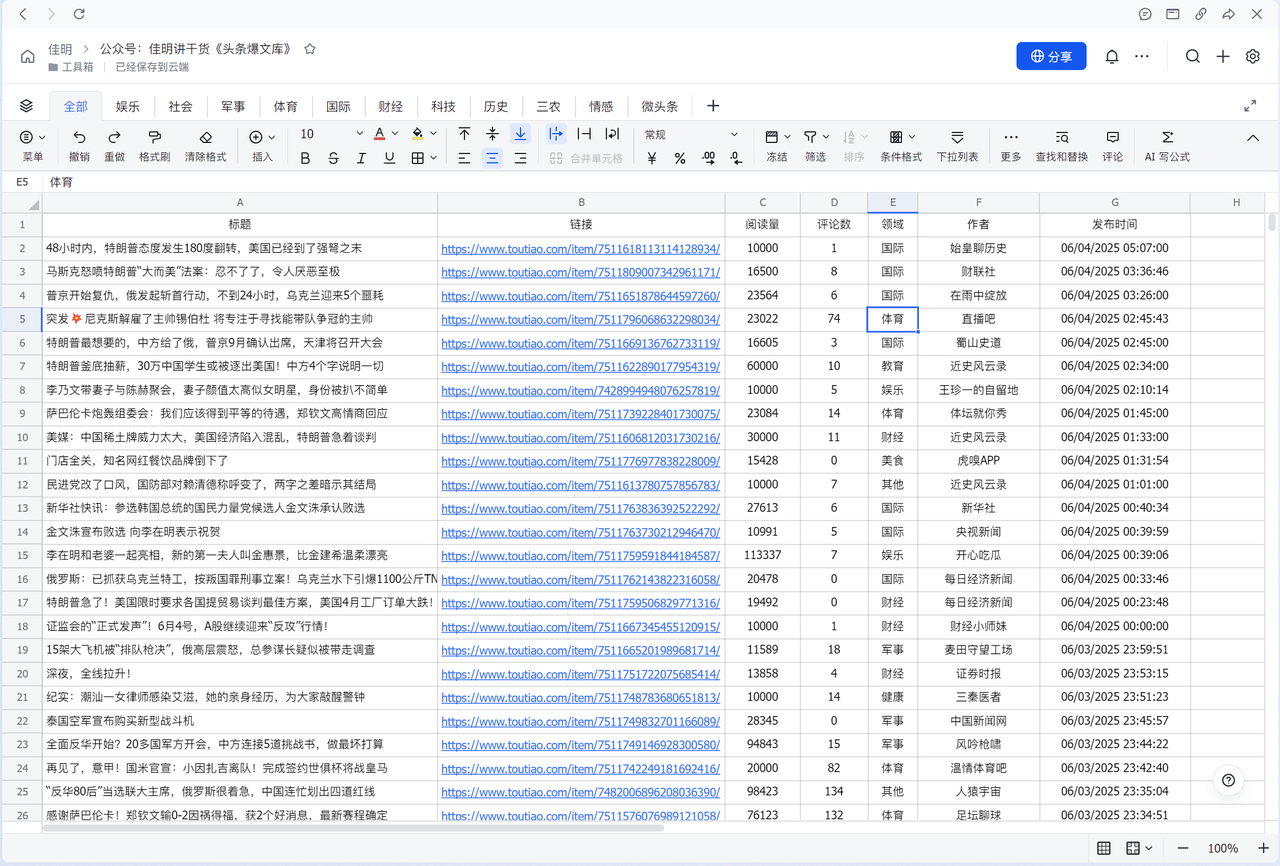Click the format painter (格式刷) icon
Viewport: 1280px width, 866px height.
coord(154,137)
